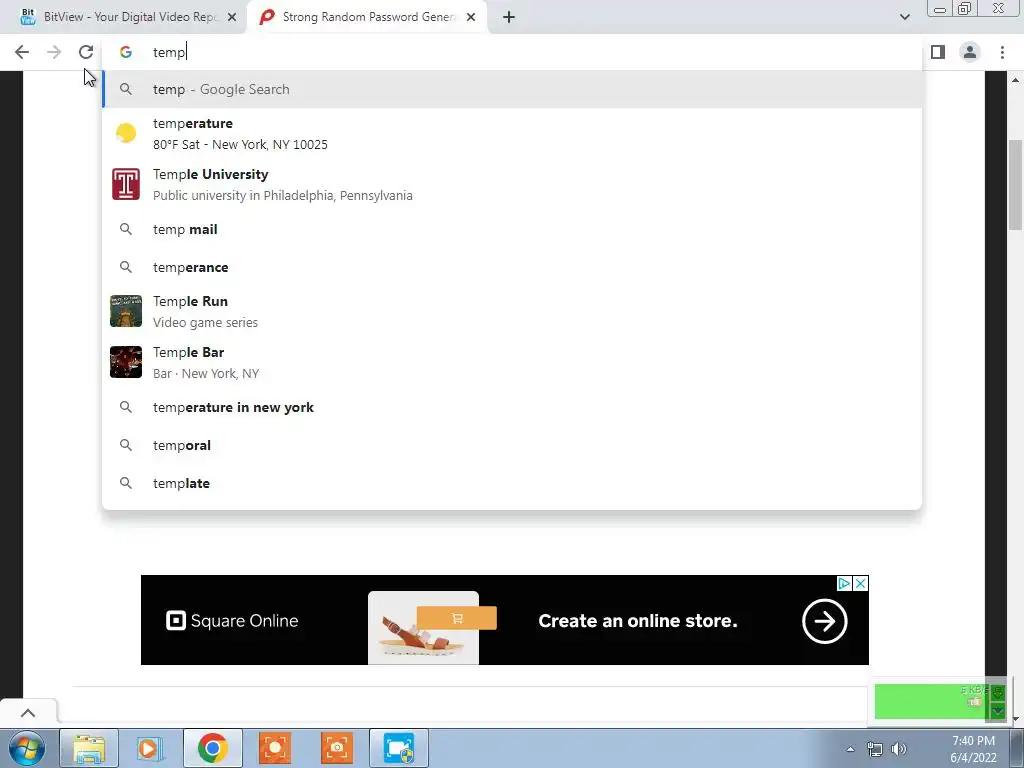The width and height of the screenshot is (1024, 768).
Task: Click the Google G icon in address bar
Action: click(125, 52)
